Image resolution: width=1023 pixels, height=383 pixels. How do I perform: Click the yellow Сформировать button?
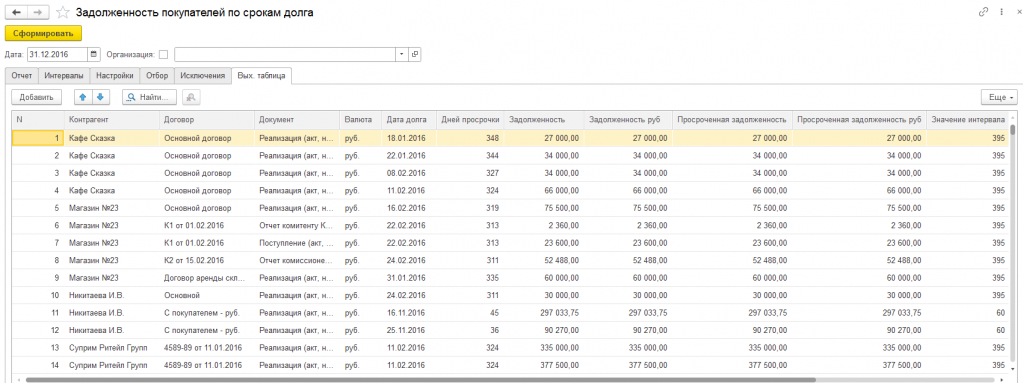tap(43, 33)
